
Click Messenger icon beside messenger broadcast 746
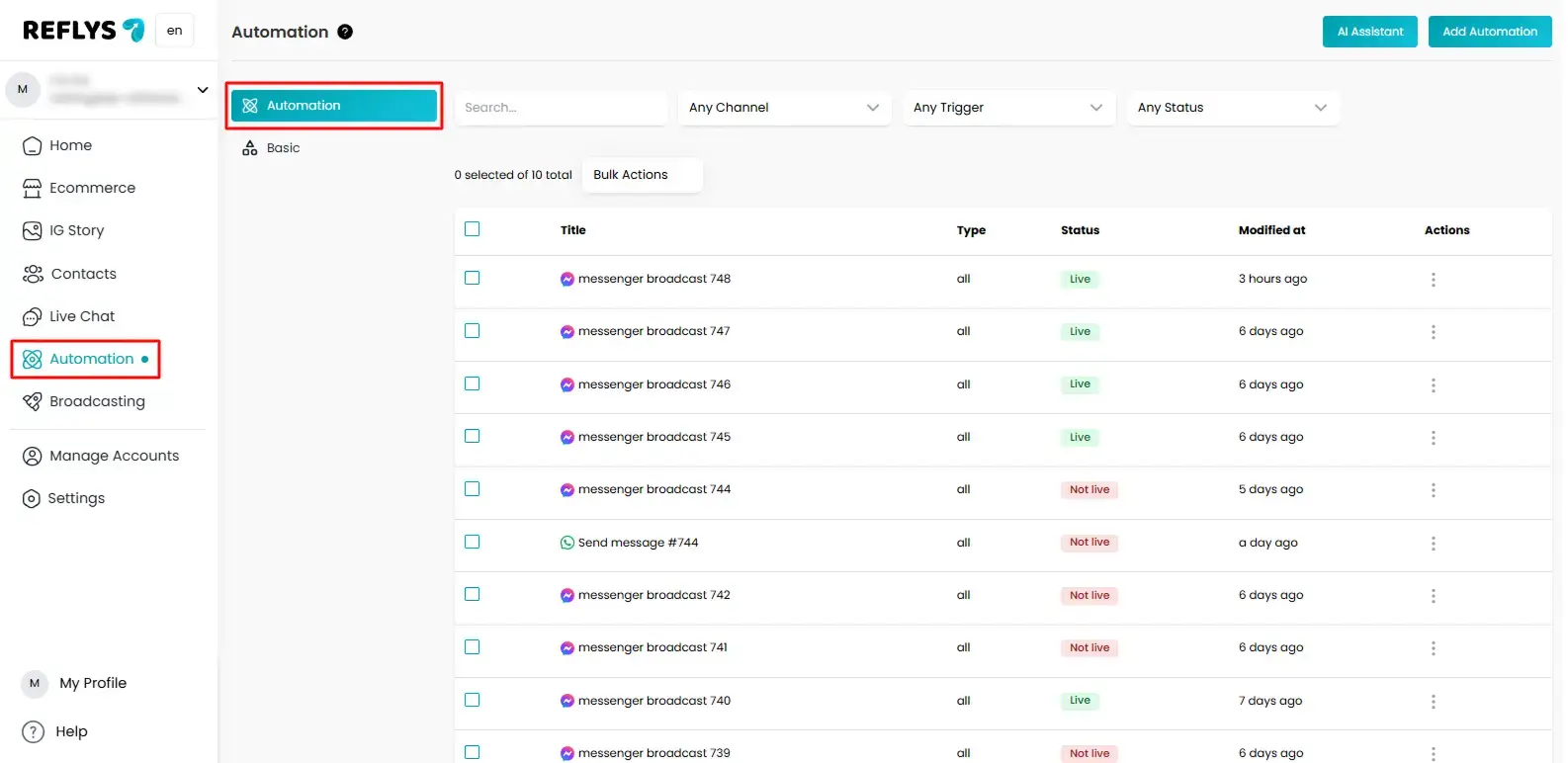[567, 384]
